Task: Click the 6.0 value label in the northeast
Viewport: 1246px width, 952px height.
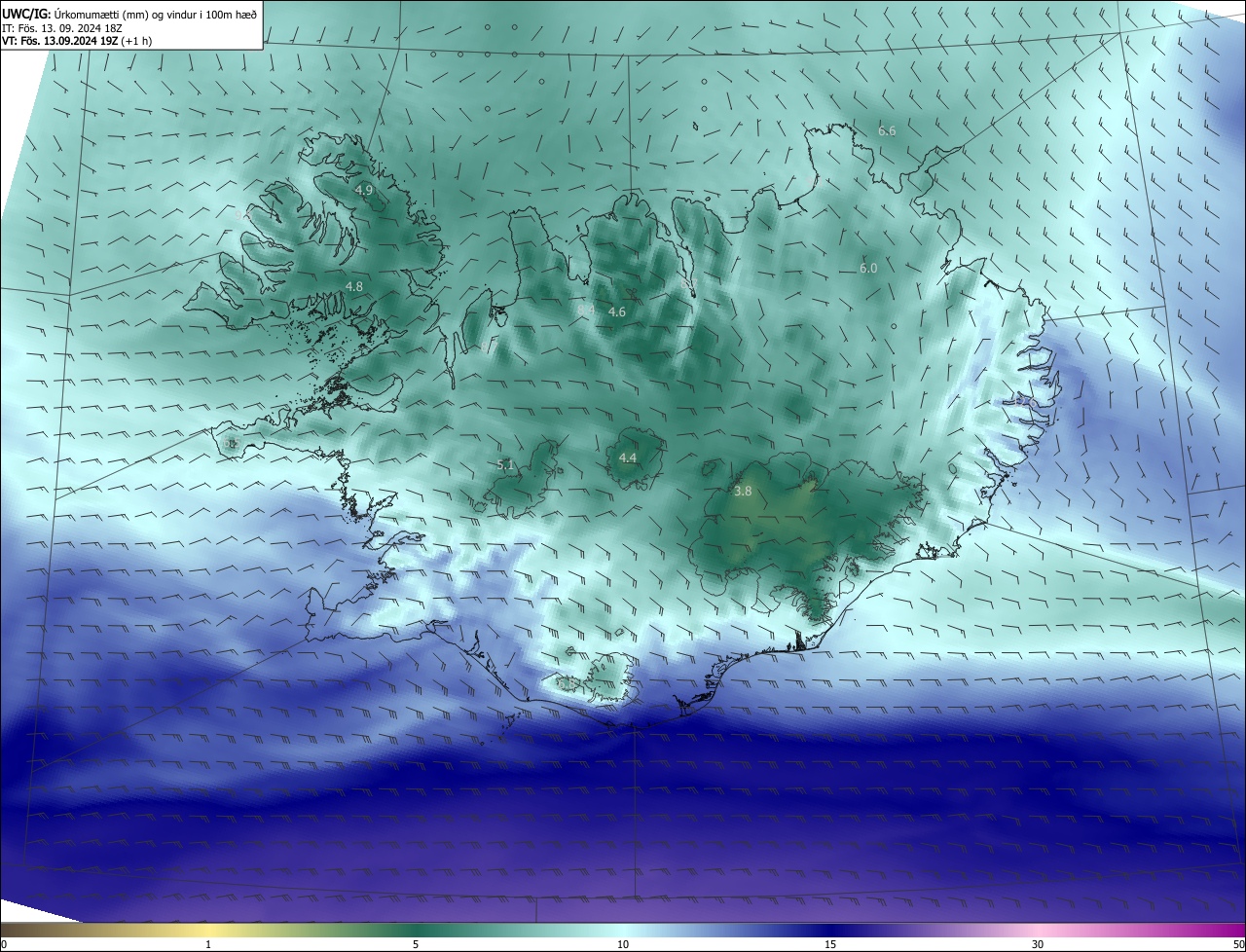Action: [868, 268]
